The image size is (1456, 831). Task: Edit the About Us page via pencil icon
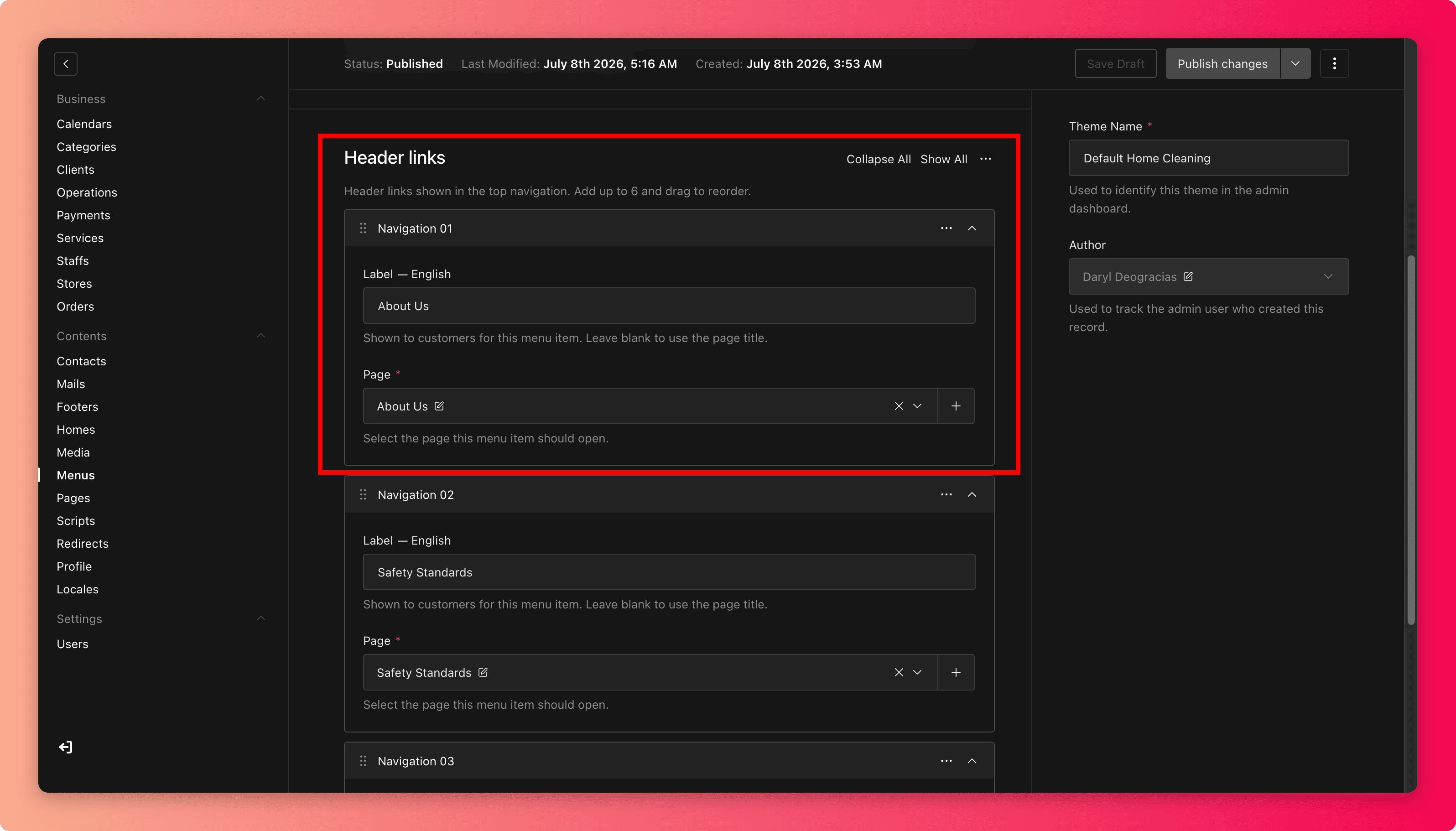pos(439,406)
